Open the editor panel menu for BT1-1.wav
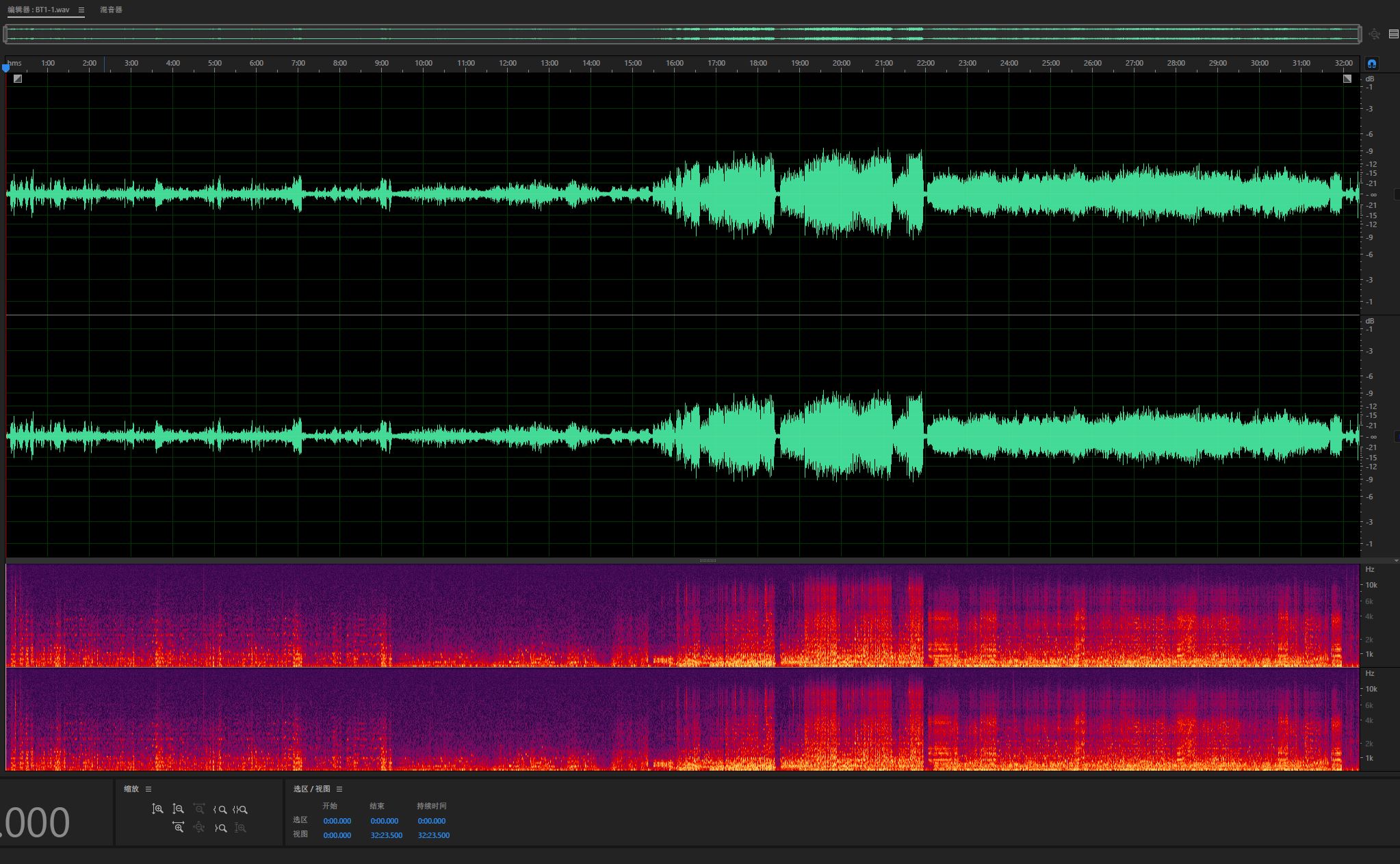The image size is (1400, 864). point(81,10)
